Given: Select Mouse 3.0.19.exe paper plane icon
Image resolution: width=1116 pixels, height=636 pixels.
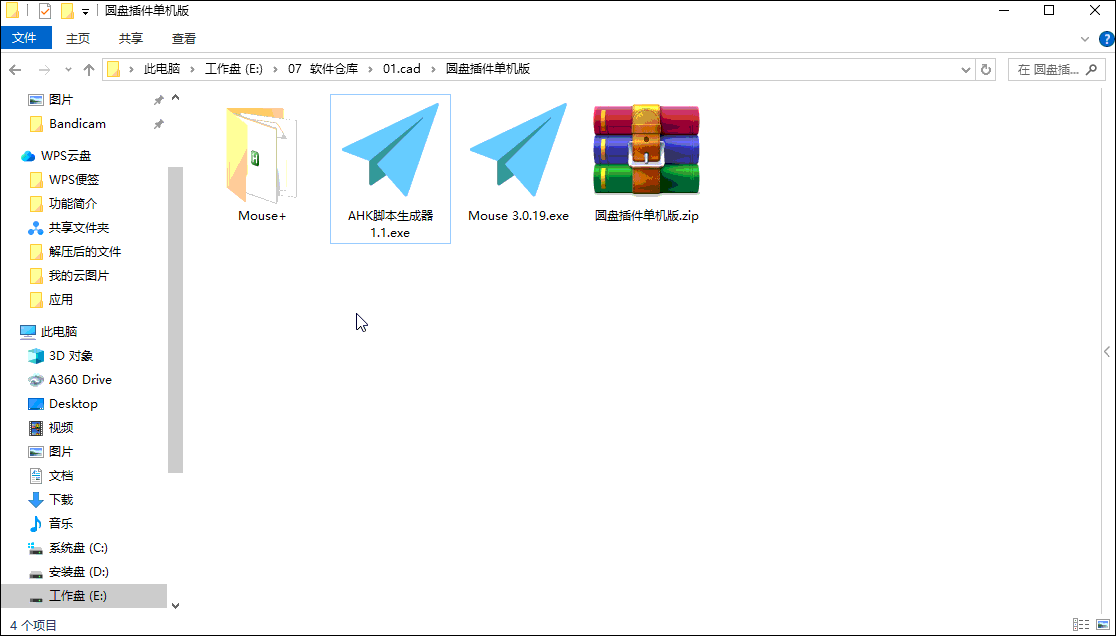Looking at the screenshot, I should (x=518, y=150).
